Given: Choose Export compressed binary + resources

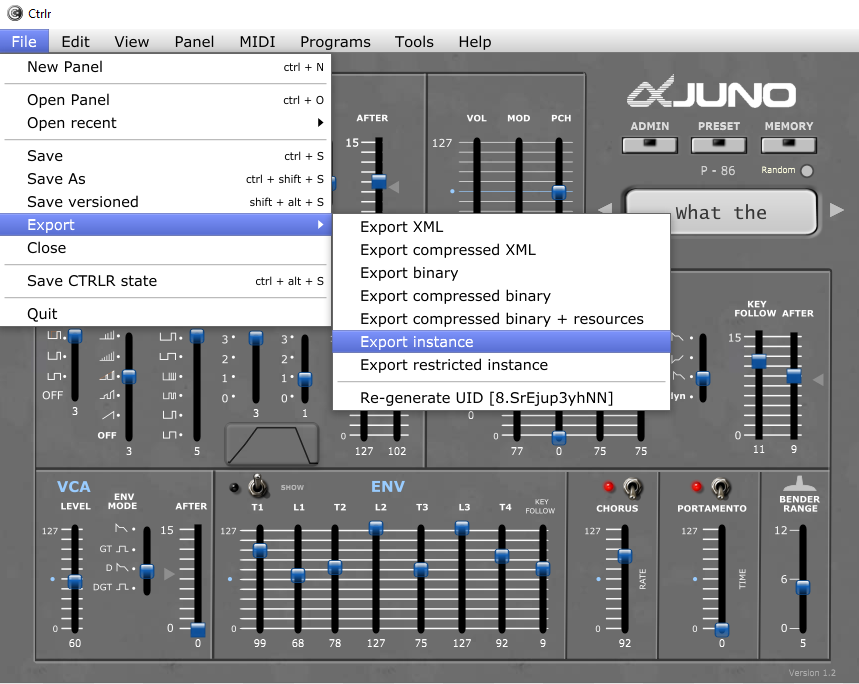Looking at the screenshot, I should click(501, 319).
